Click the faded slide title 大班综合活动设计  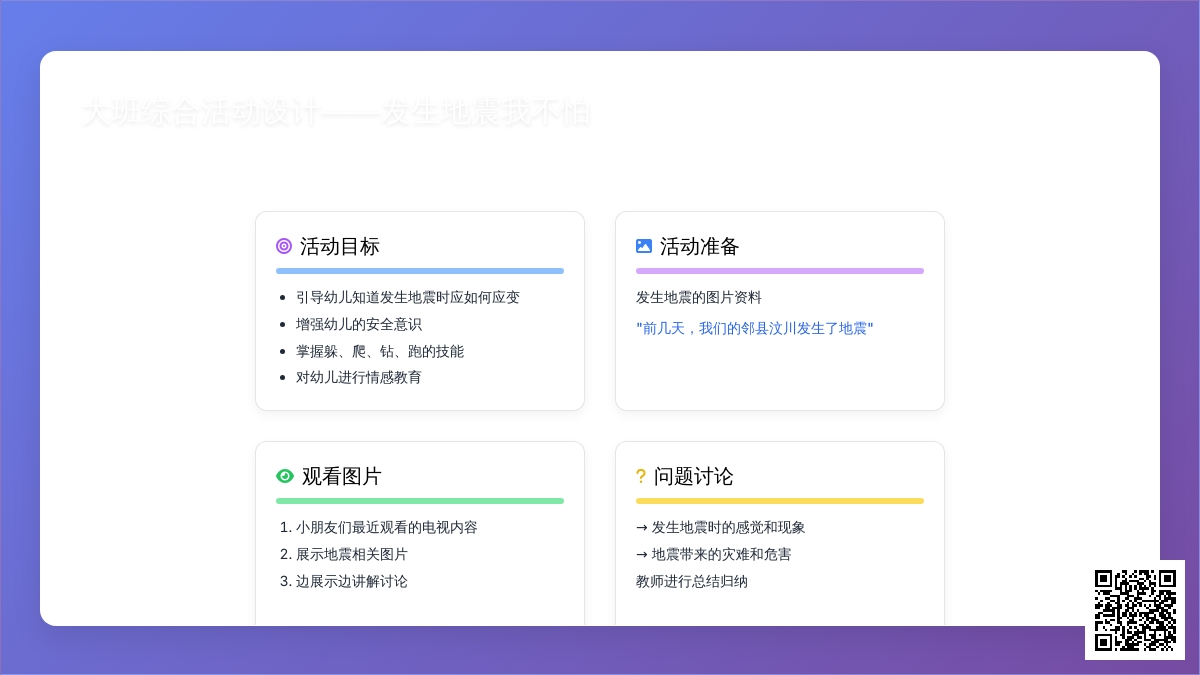pos(336,113)
